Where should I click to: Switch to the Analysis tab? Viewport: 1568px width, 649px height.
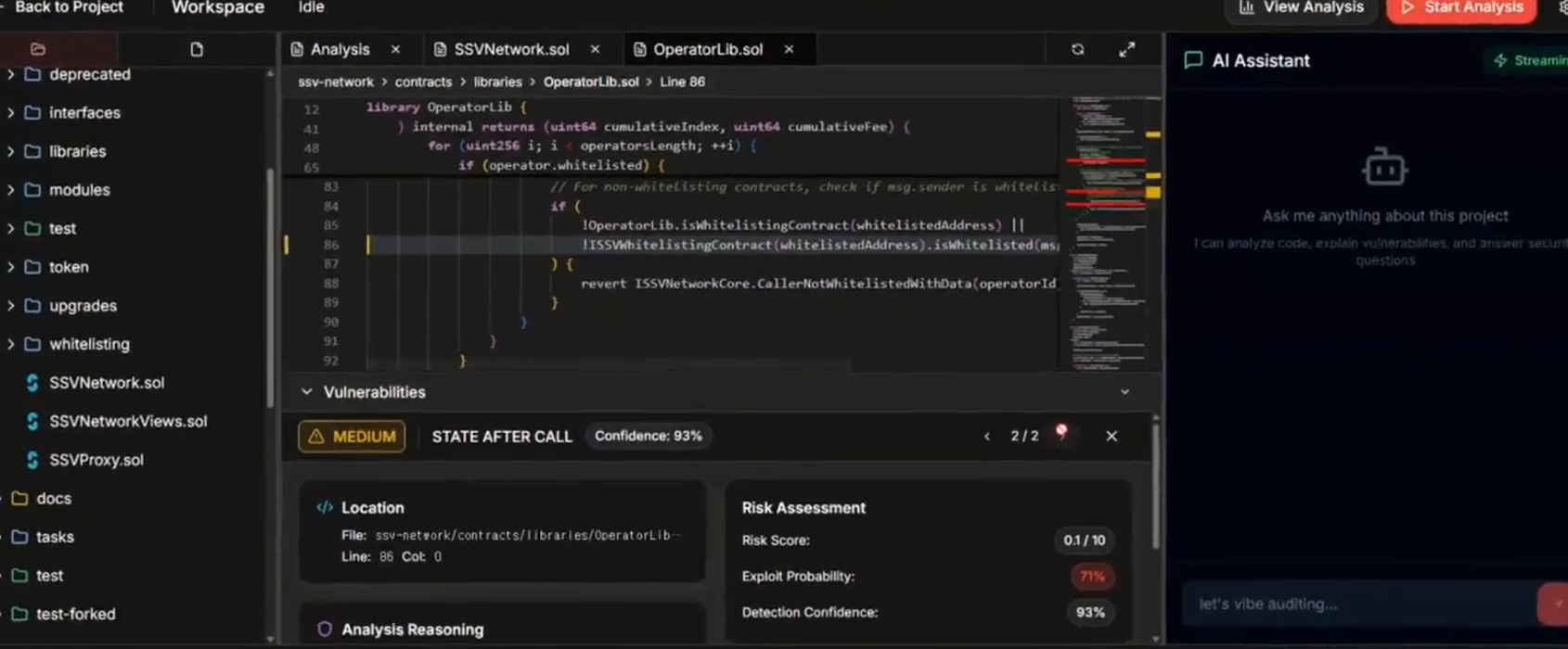339,49
